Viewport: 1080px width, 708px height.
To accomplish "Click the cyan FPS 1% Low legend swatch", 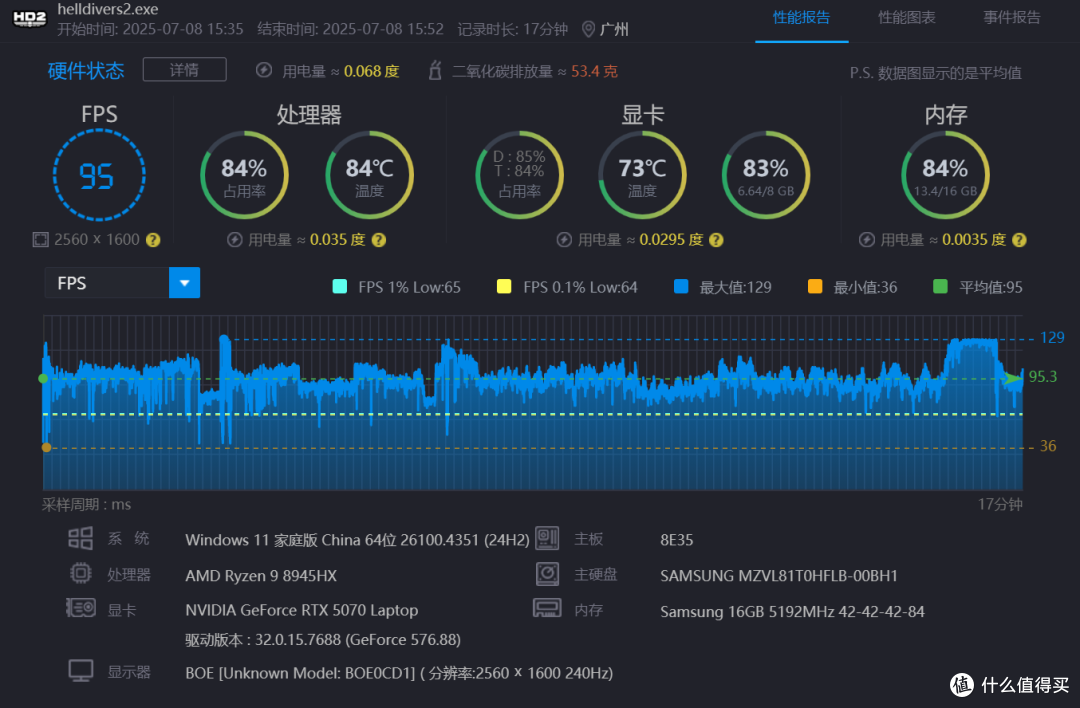I will tap(340, 287).
